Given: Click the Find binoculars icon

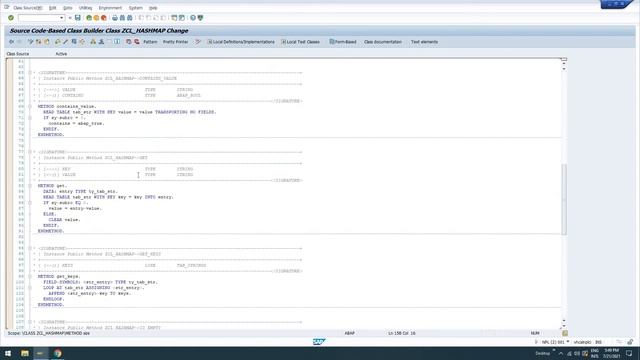Looking at the screenshot, I should point(122,18).
